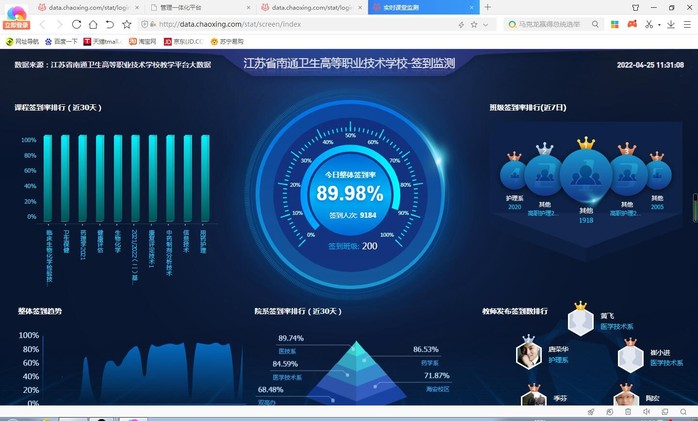Click the 2022-04-25 timestamp
698x421 pixels.
pyautogui.click(x=650, y=65)
